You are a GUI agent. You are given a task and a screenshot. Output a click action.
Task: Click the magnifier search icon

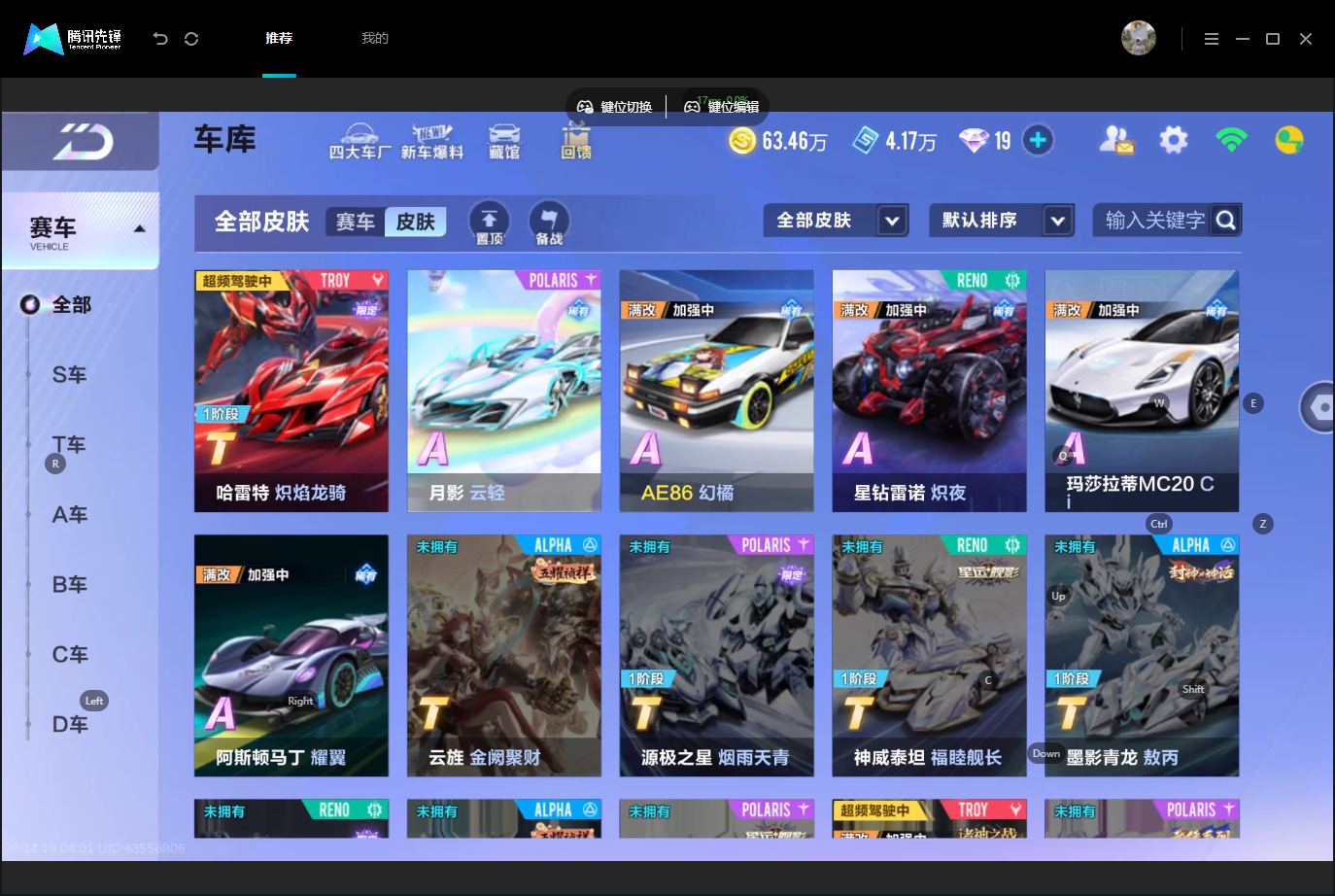point(1226,221)
